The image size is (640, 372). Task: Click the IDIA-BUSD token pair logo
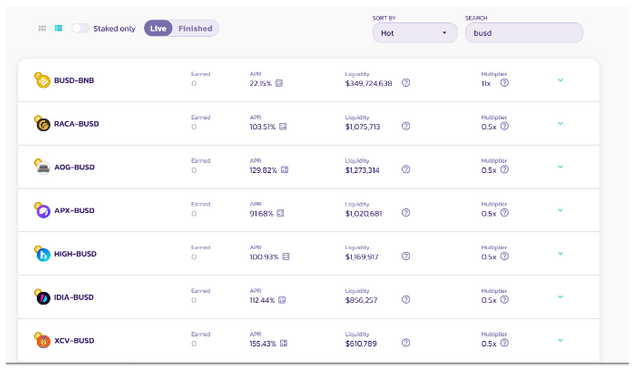[x=42, y=297]
